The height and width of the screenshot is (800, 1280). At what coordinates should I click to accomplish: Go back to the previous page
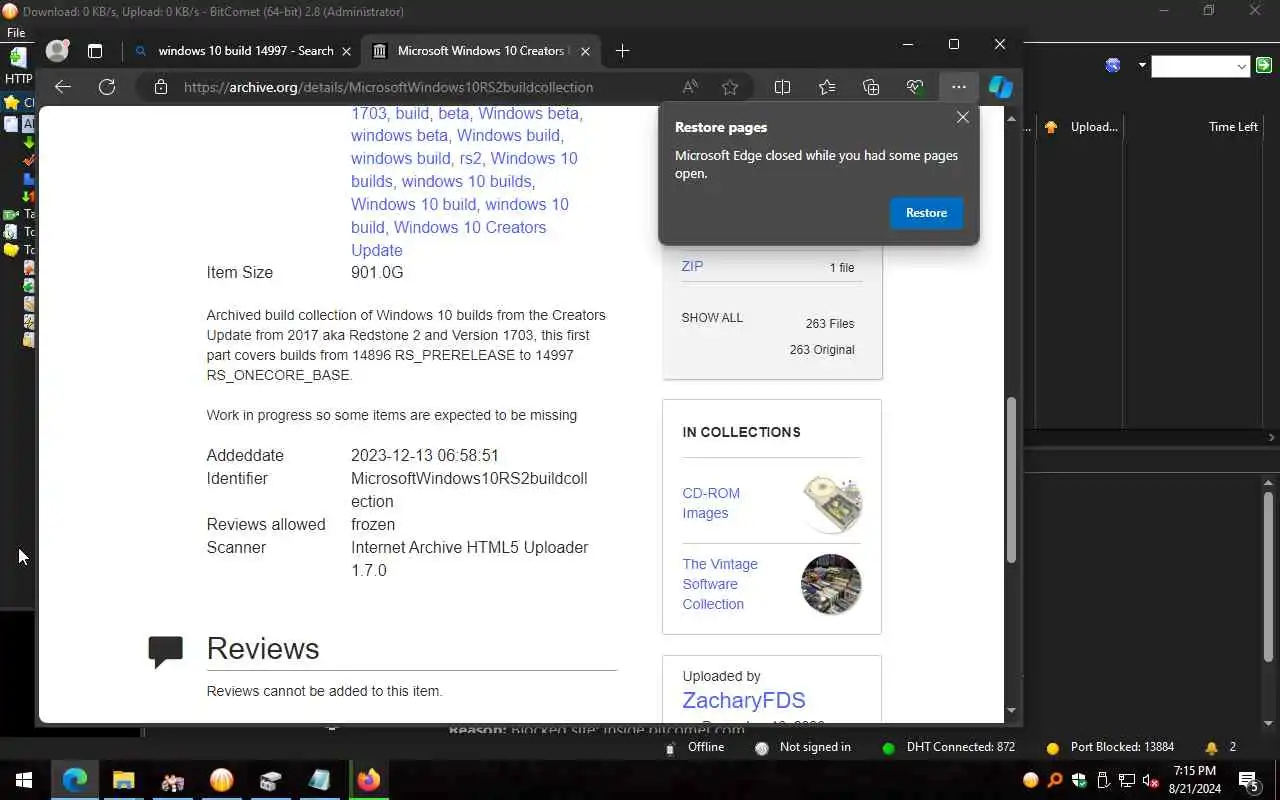(x=63, y=87)
